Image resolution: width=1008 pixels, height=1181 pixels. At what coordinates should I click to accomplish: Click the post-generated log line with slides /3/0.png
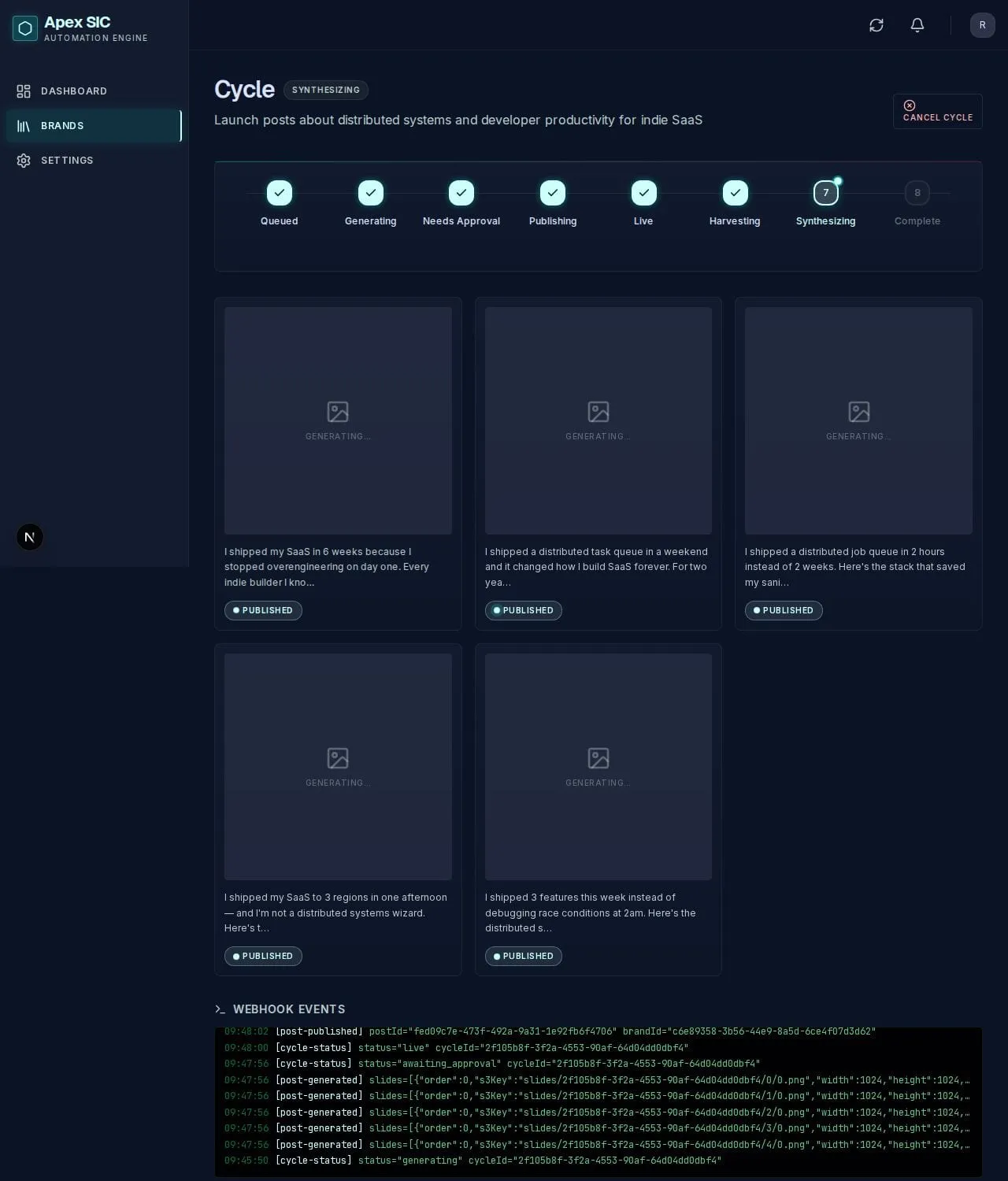(x=597, y=1128)
